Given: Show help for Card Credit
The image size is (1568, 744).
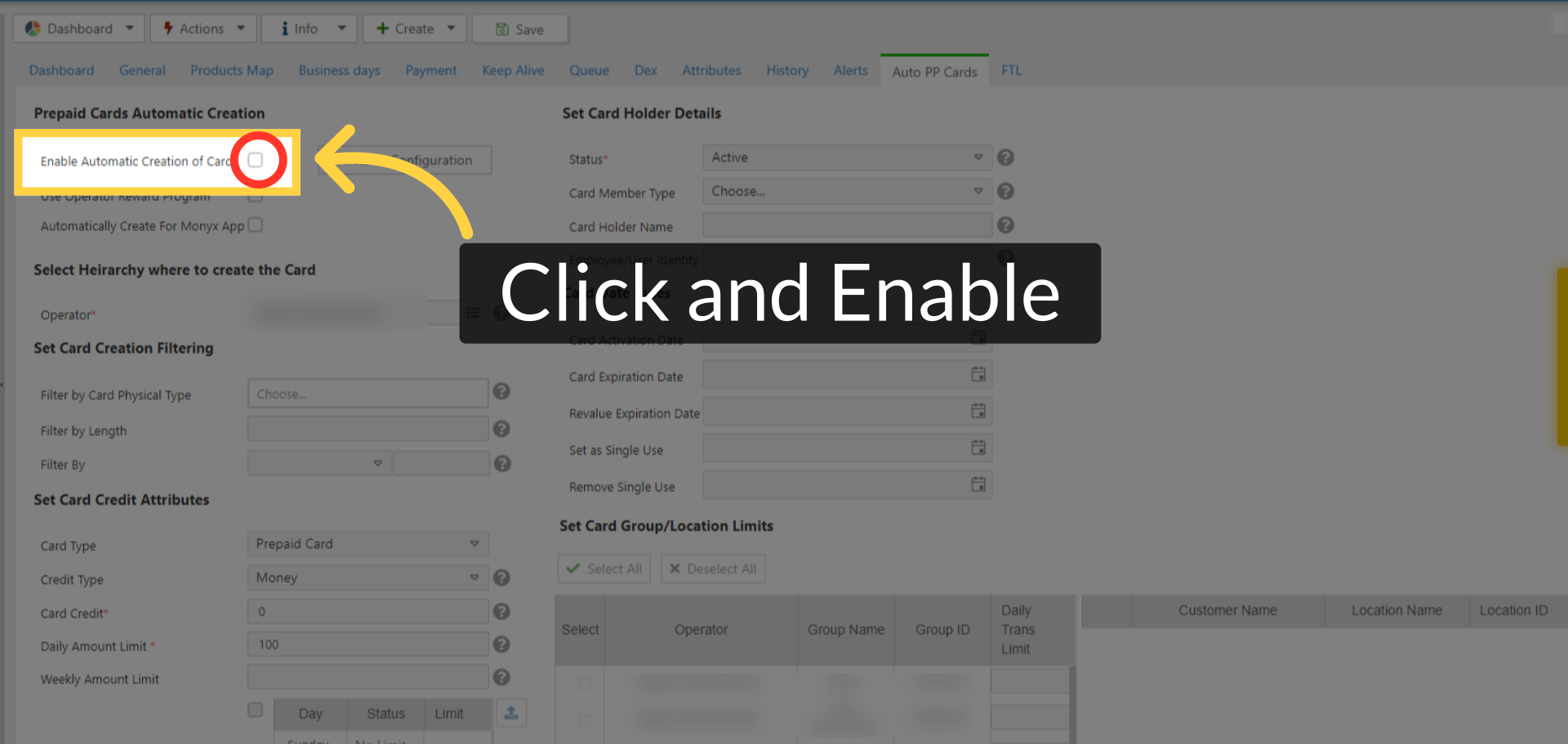Looking at the screenshot, I should (x=502, y=611).
